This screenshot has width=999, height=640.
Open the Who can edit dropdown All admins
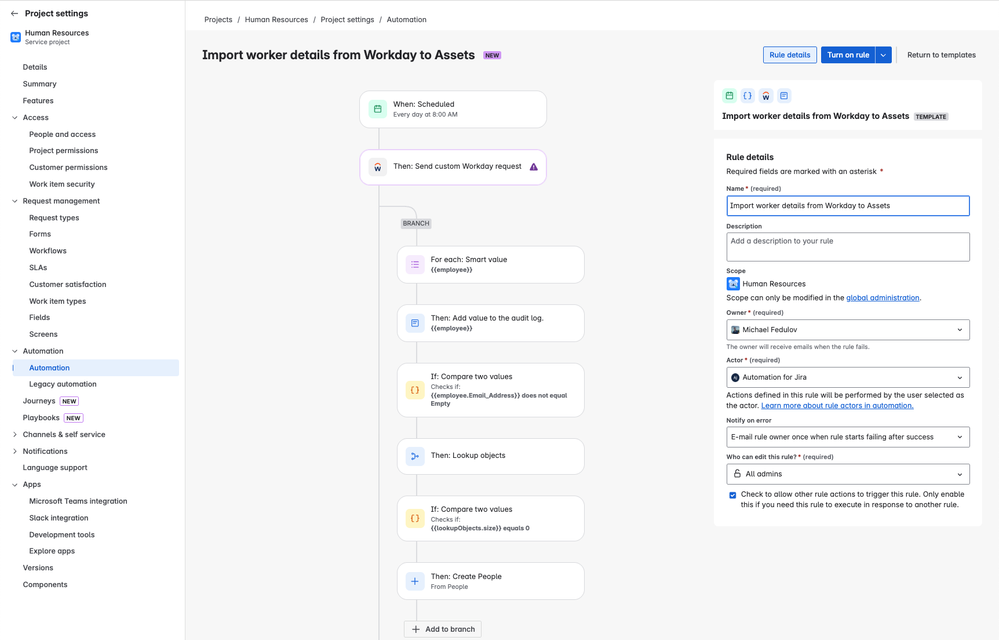click(848, 474)
